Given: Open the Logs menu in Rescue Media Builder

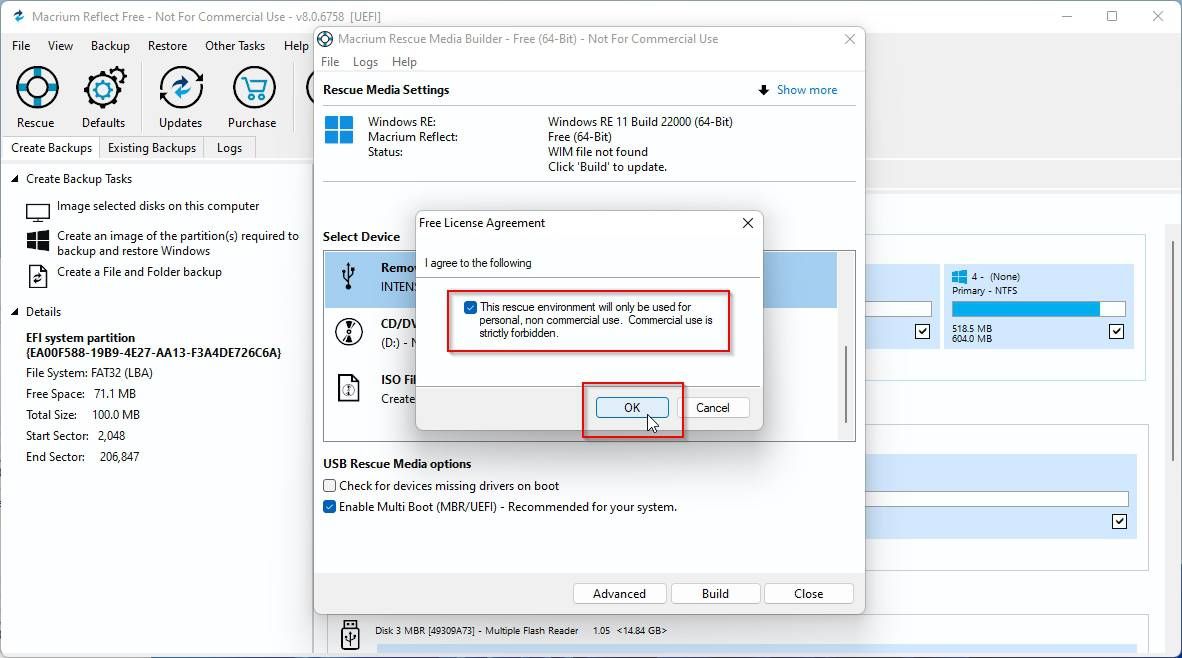Looking at the screenshot, I should (366, 62).
